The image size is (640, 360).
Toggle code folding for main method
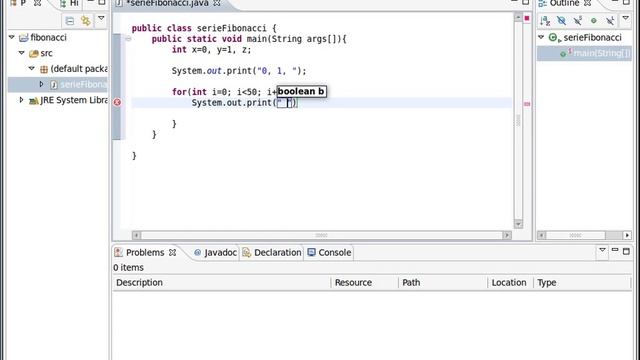click(x=128, y=39)
